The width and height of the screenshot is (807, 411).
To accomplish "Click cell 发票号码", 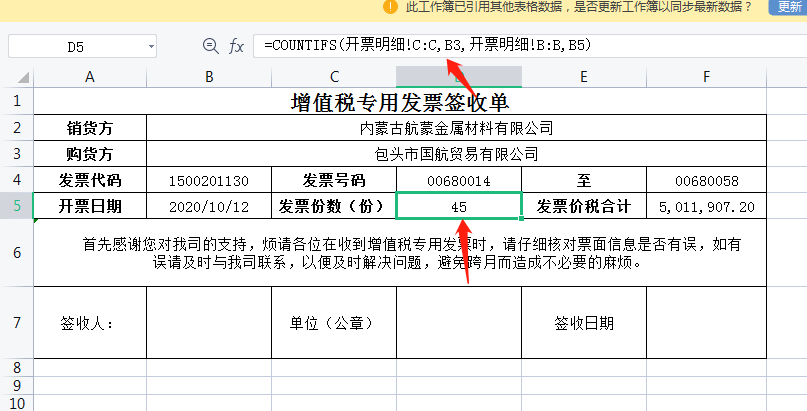I will [x=334, y=180].
